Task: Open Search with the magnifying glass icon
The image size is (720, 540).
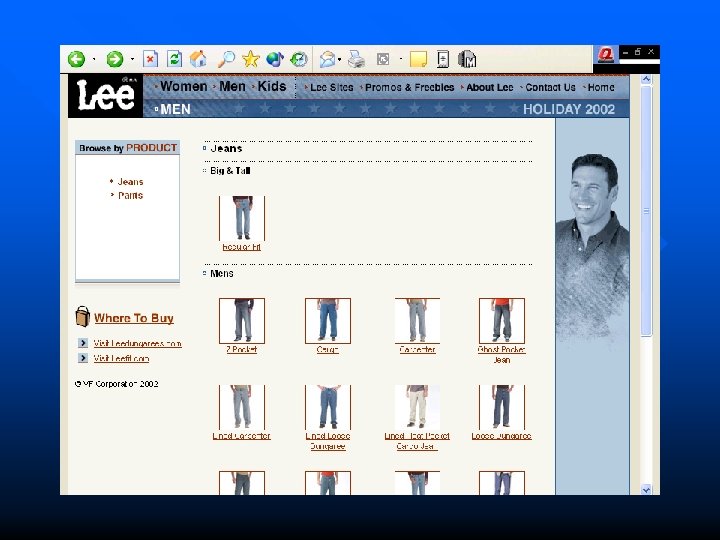Action: (x=226, y=59)
